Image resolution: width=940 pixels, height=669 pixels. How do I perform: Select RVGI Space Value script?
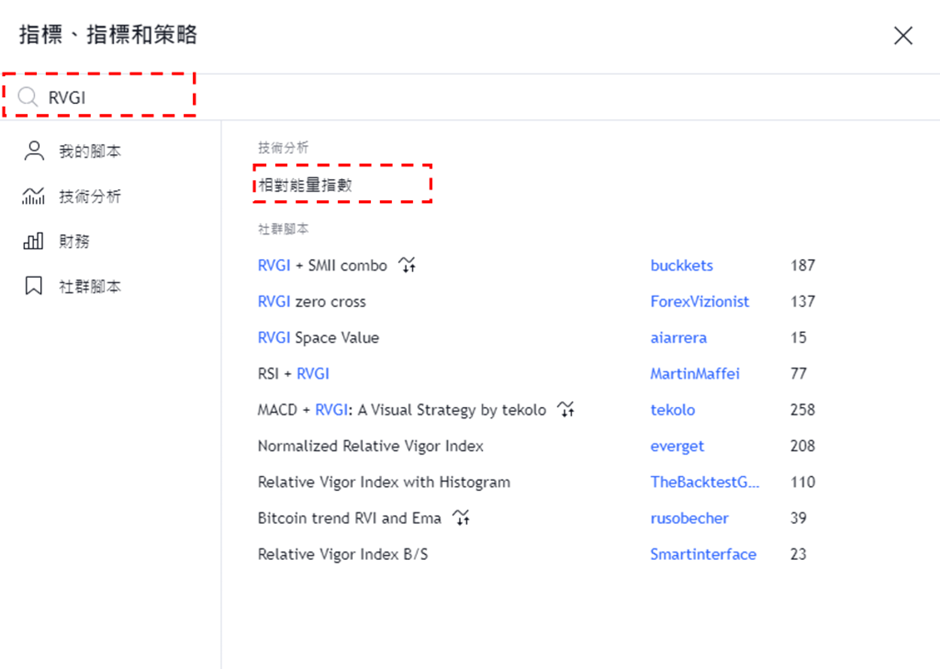click(318, 337)
